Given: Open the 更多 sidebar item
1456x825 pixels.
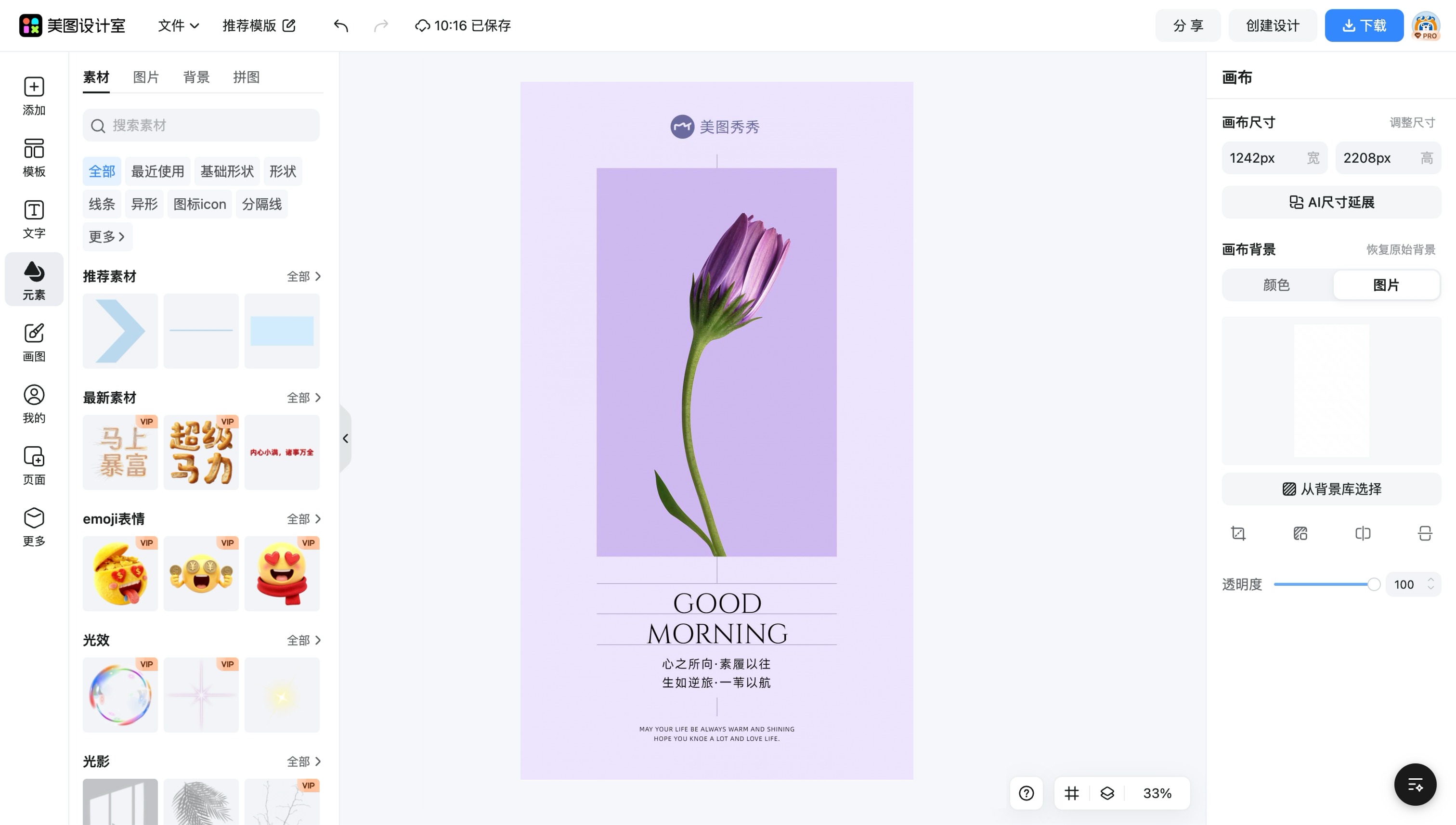Looking at the screenshot, I should [34, 527].
